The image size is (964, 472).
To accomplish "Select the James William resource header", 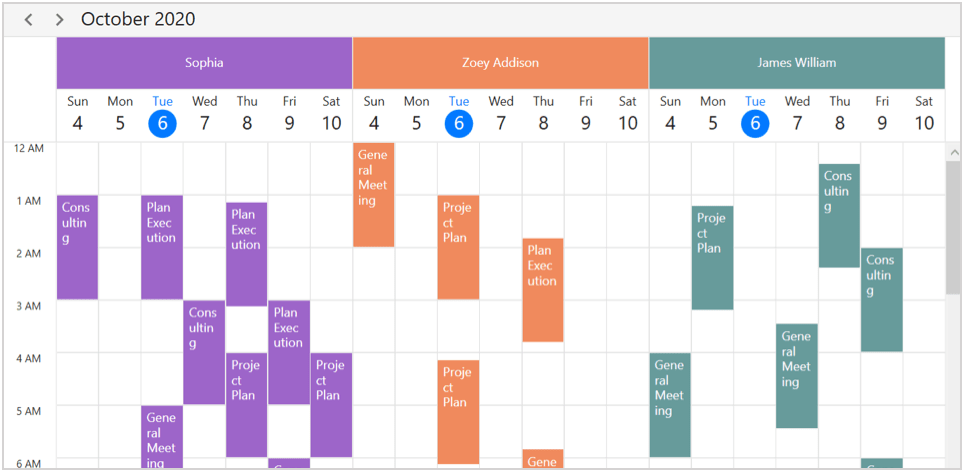I will coord(796,63).
